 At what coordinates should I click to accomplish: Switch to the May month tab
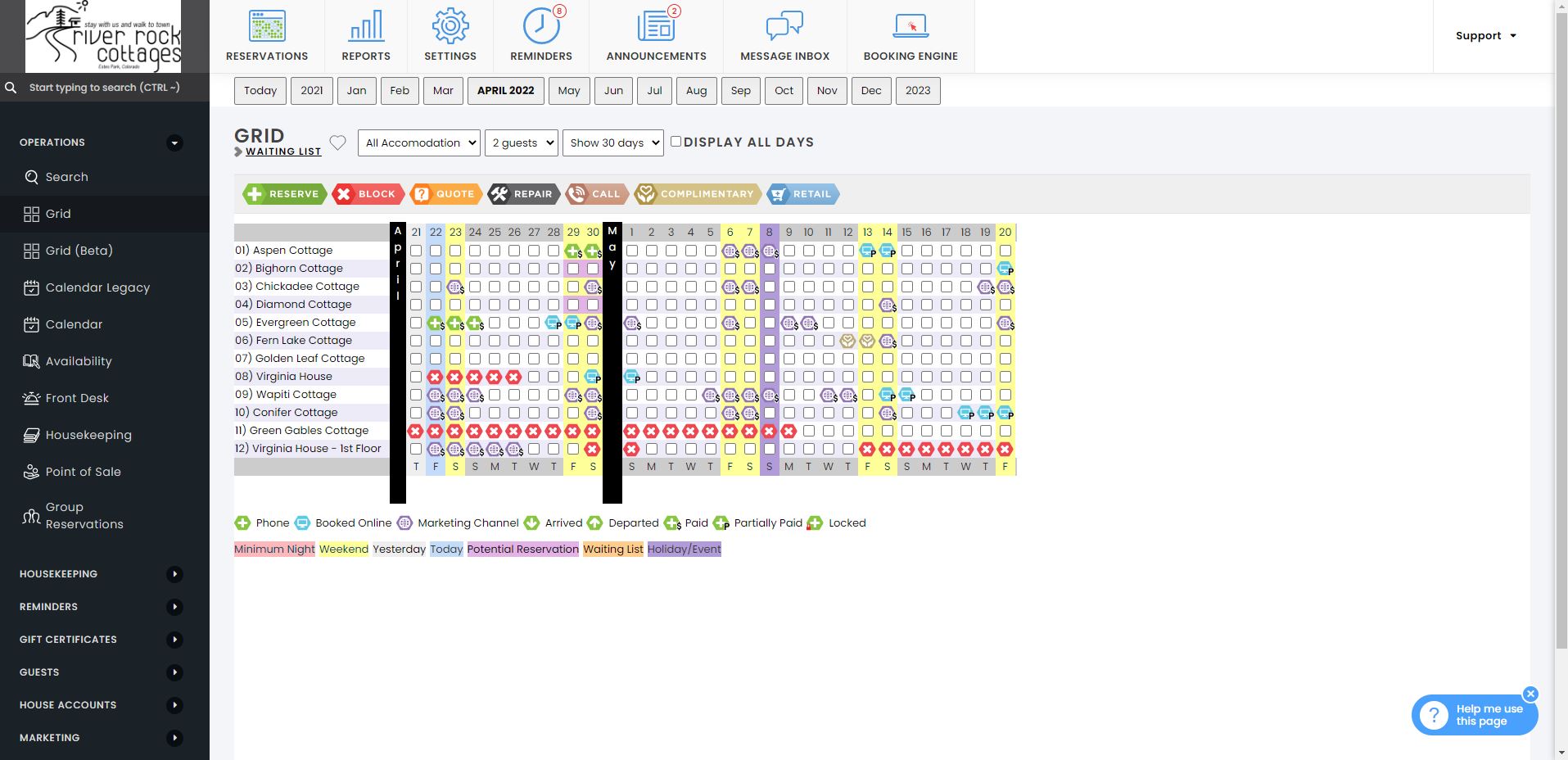[569, 91]
